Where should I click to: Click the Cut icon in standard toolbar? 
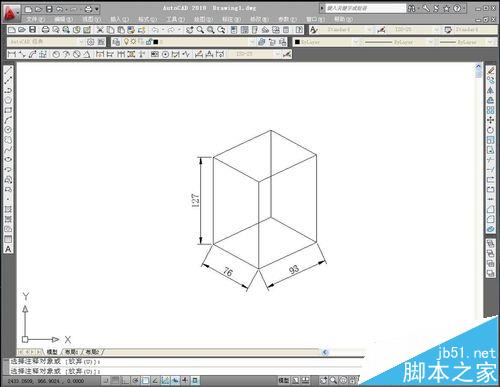pos(100,30)
